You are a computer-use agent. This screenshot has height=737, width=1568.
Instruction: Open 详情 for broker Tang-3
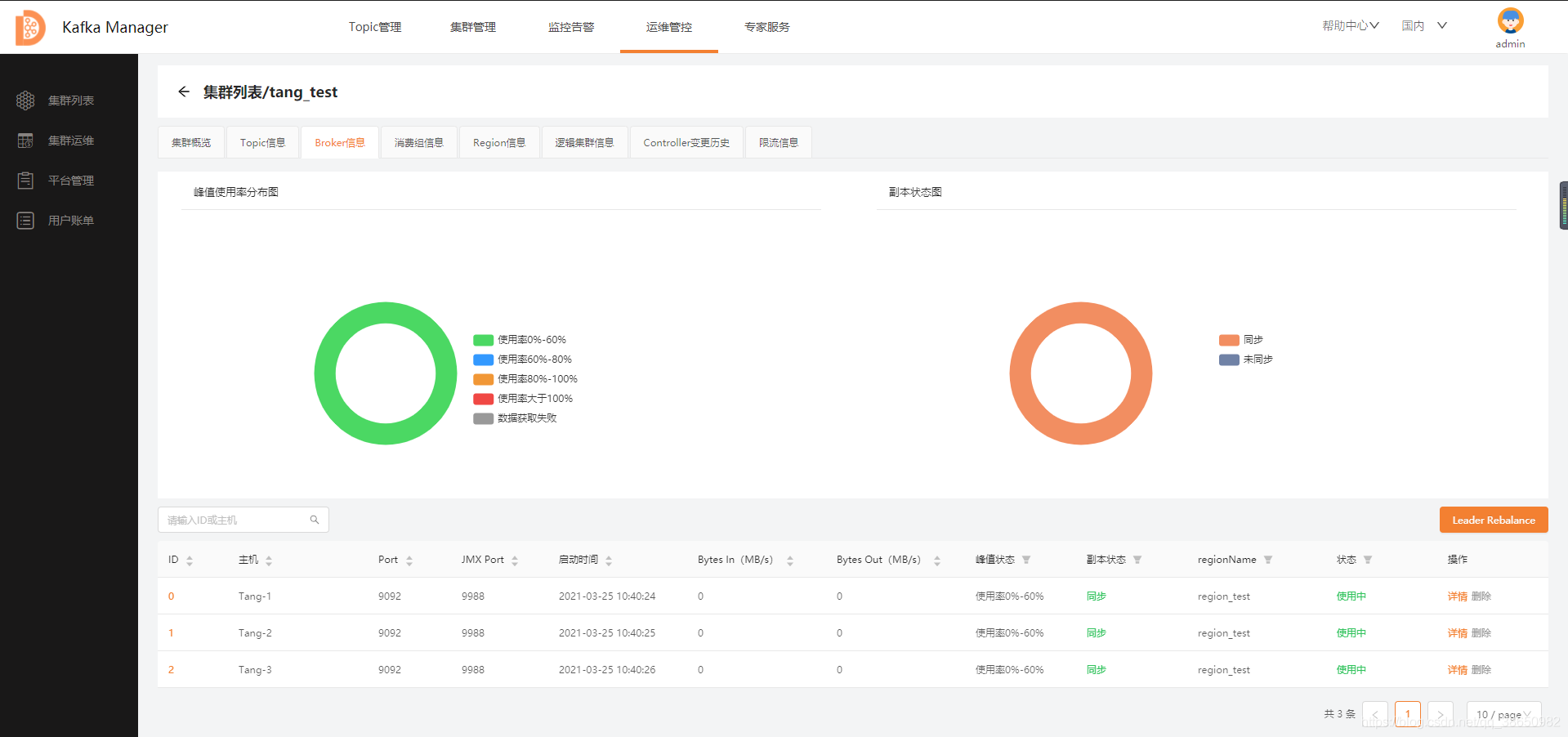coord(1457,670)
